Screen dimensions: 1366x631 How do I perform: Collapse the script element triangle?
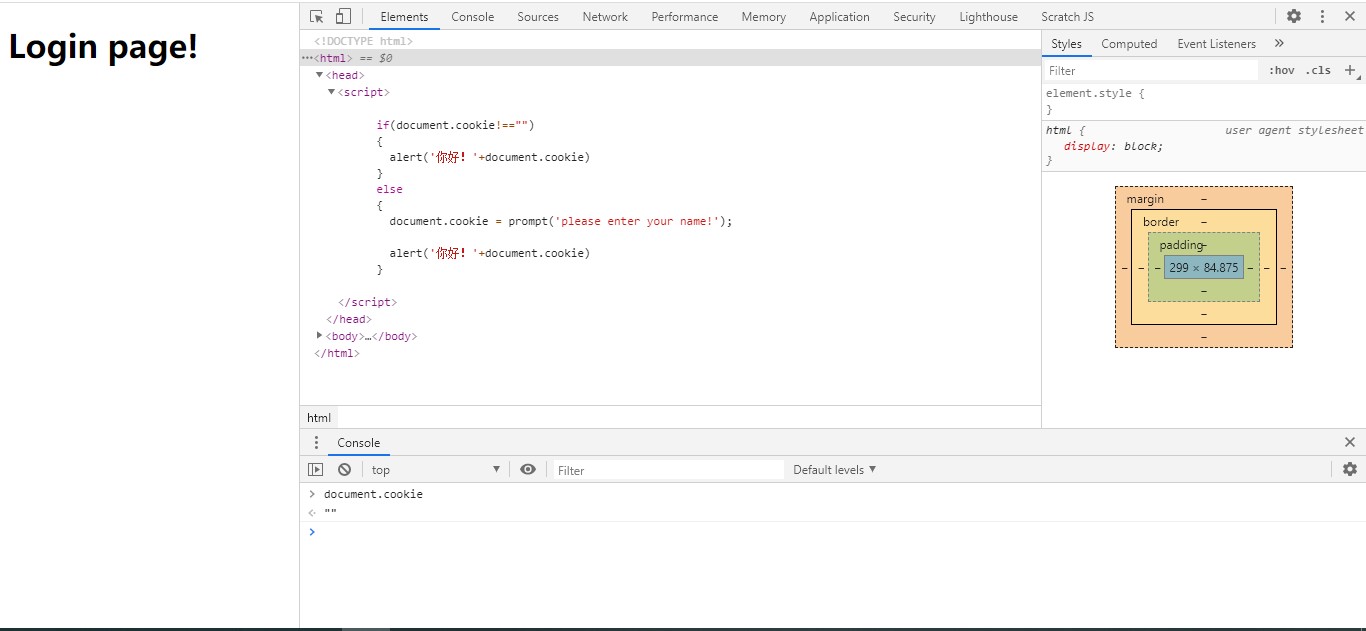(332, 92)
